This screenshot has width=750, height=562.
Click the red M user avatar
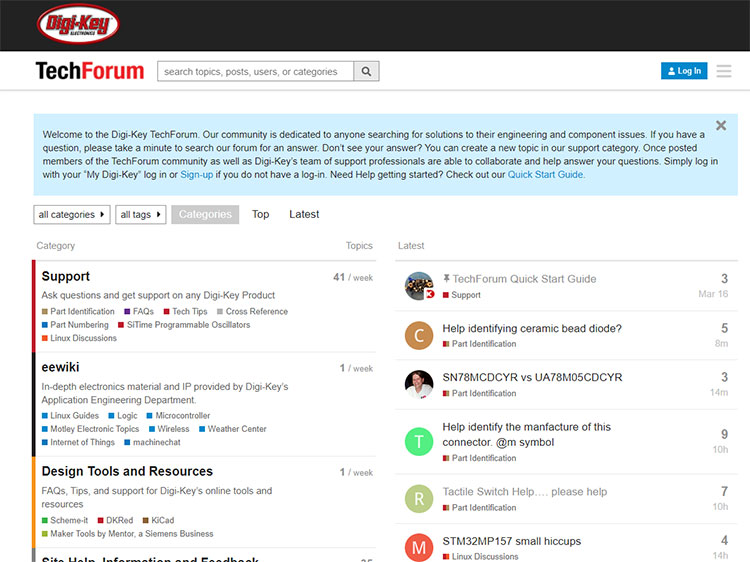point(419,547)
